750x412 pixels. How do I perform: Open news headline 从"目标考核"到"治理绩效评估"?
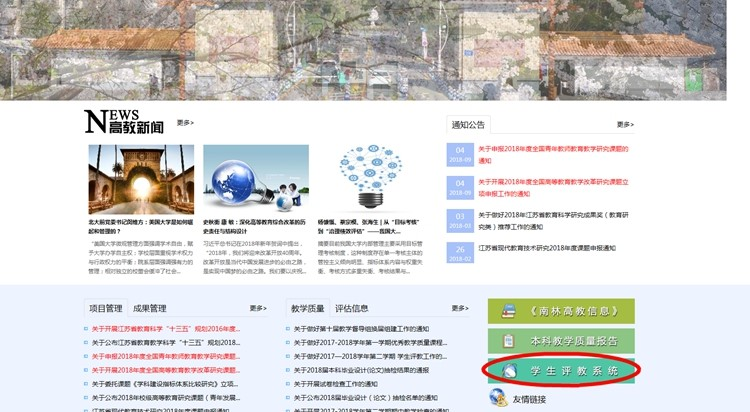368,227
